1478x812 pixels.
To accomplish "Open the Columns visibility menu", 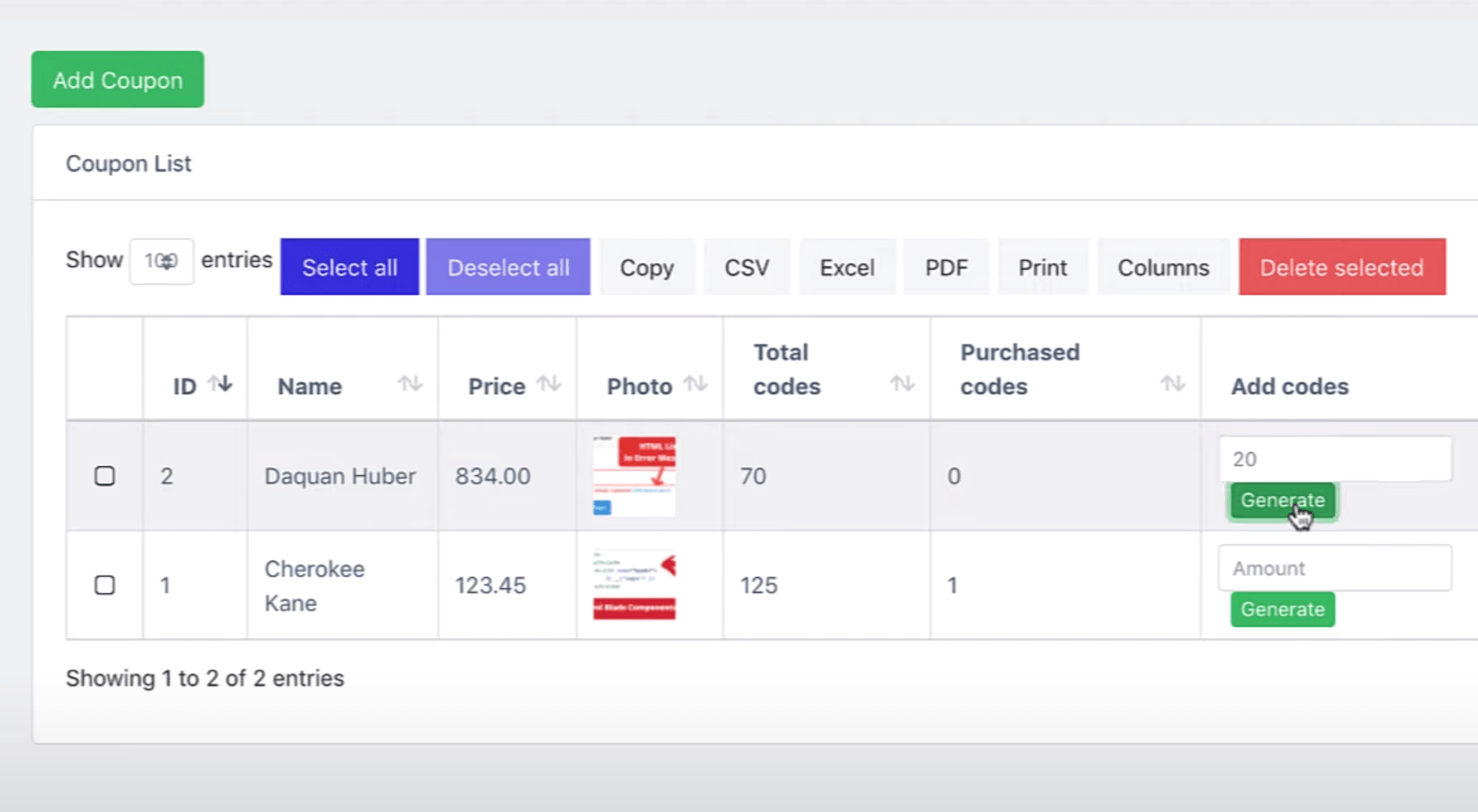I will click(1163, 267).
